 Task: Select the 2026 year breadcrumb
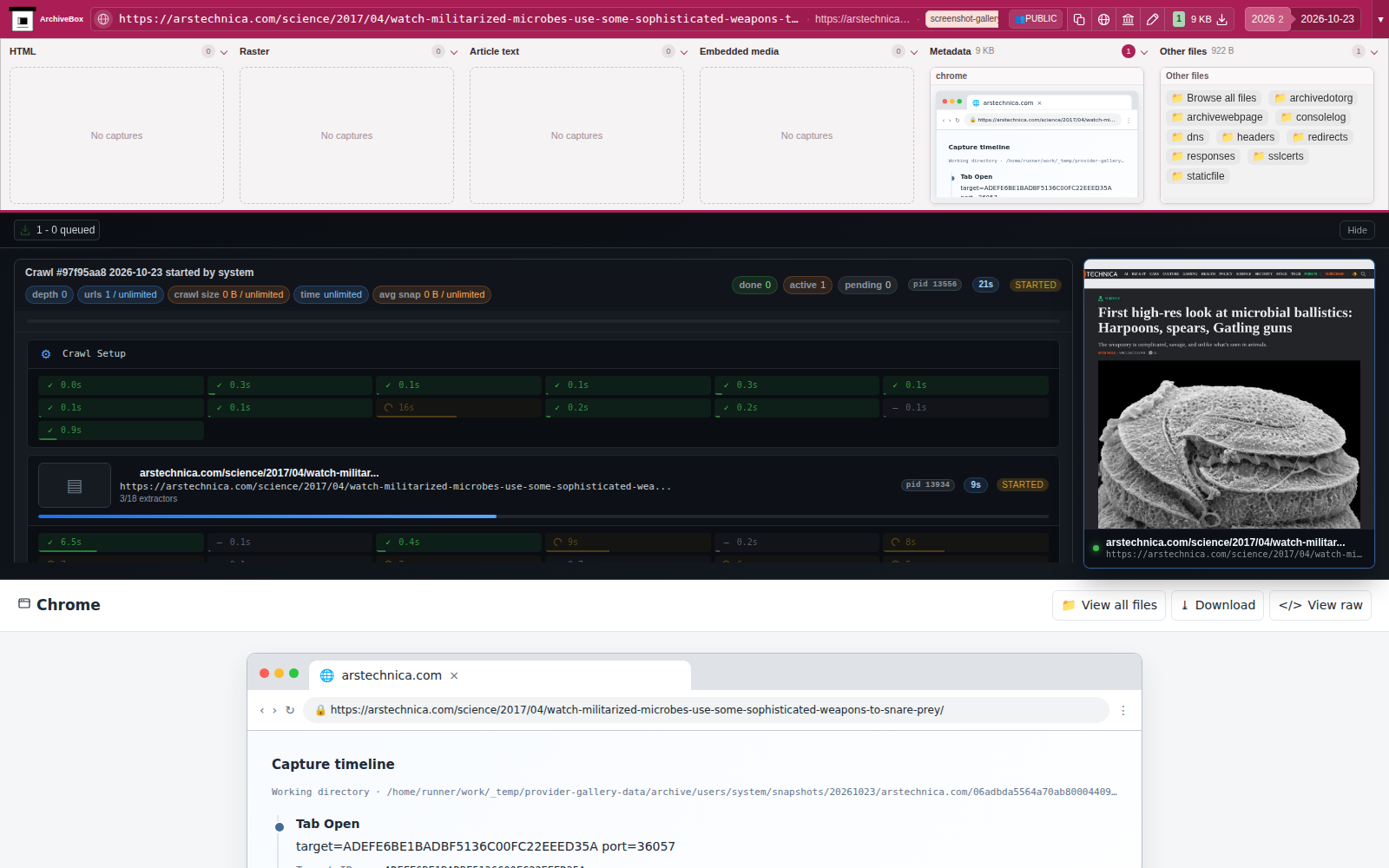coord(1267,19)
